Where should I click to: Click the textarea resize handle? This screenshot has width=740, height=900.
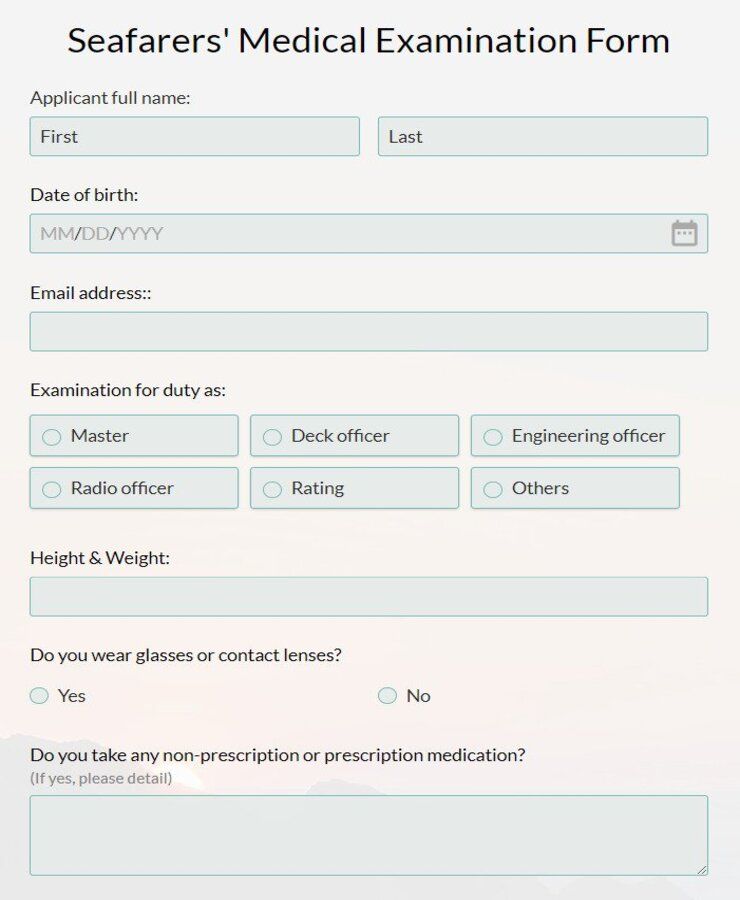pos(703,868)
